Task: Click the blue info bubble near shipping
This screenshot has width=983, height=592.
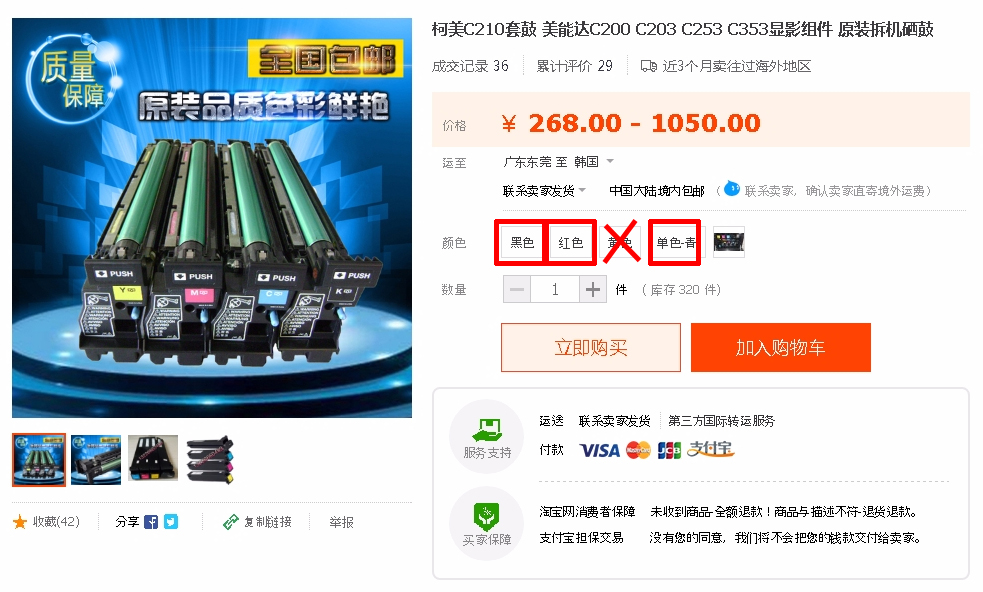Action: tap(732, 188)
